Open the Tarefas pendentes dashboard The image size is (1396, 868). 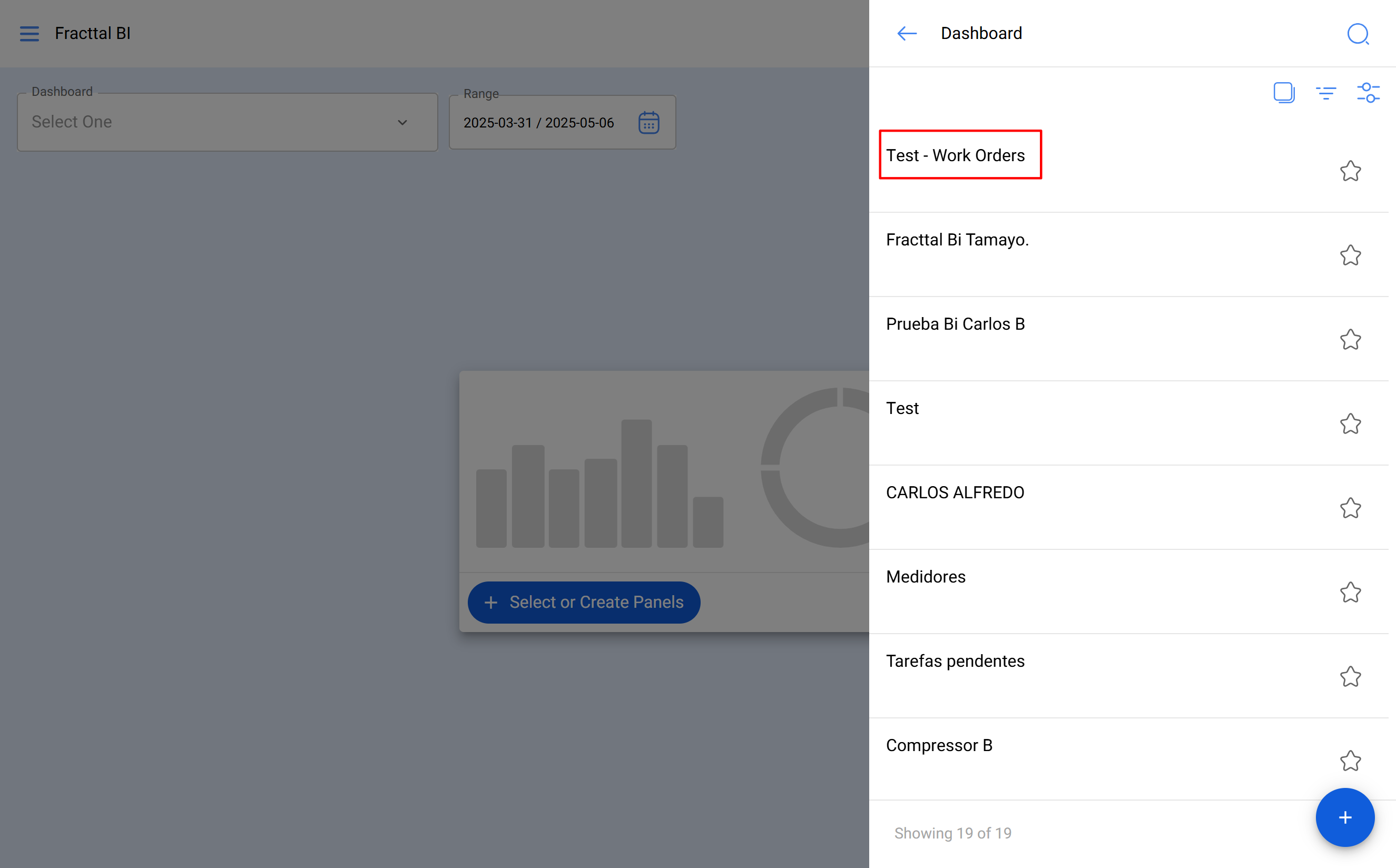1128,676
